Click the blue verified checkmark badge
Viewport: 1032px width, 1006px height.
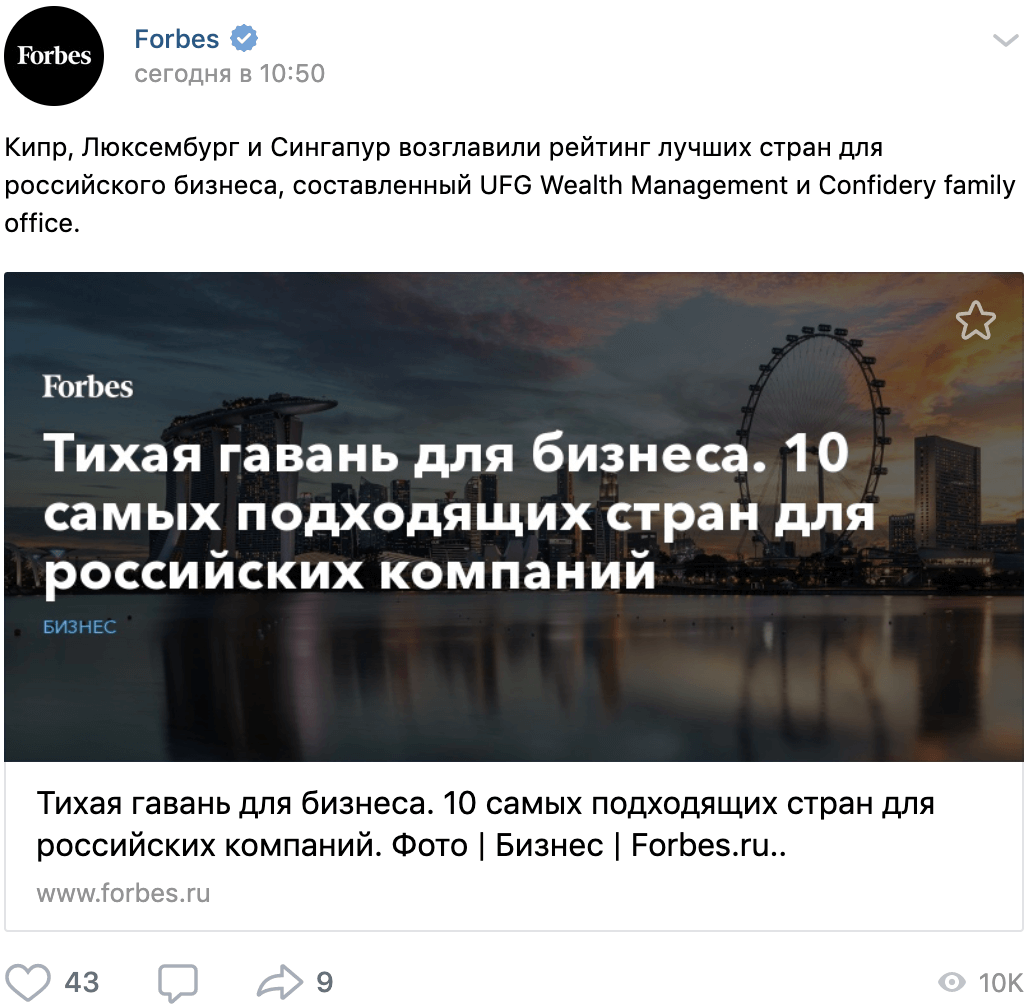(244, 39)
